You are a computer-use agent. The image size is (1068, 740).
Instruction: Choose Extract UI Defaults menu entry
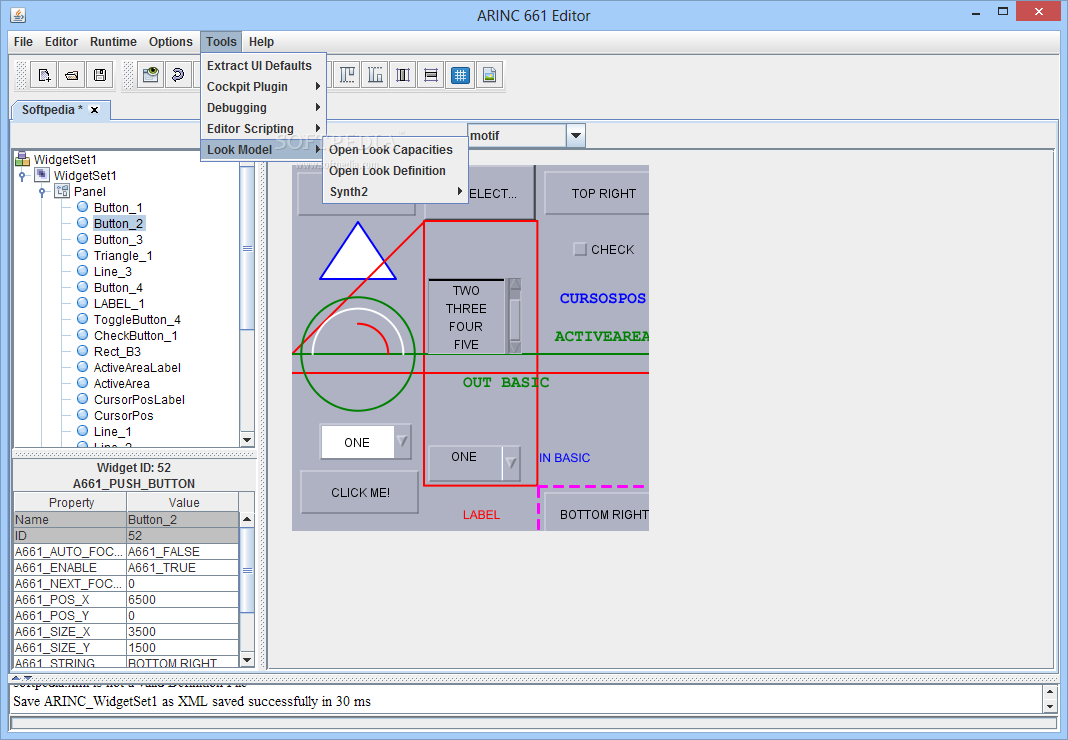(264, 65)
